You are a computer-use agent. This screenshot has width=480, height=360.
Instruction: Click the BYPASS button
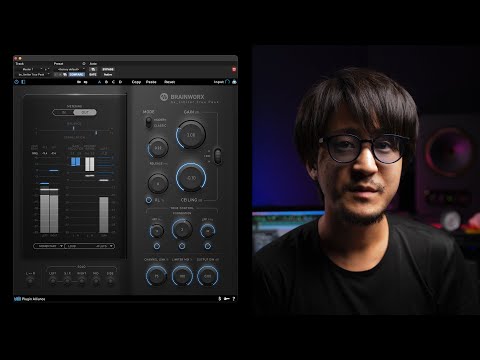[x=108, y=69]
